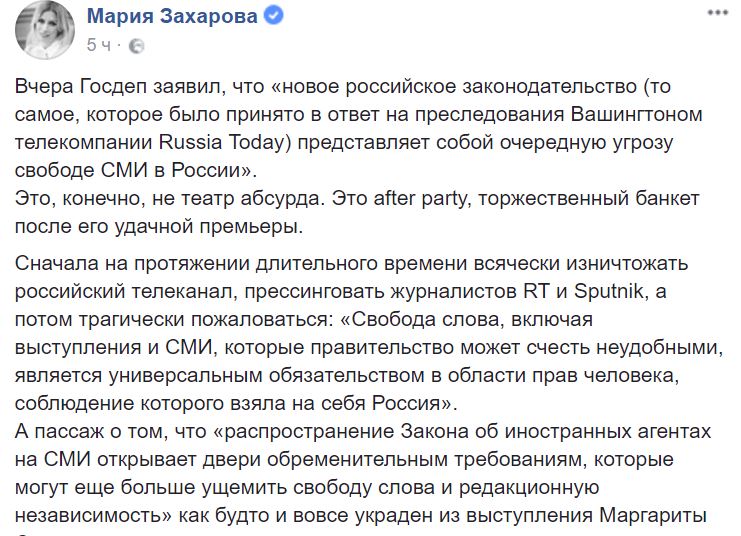
Task: Click the phrase "торжественный банкет"
Action: click(x=589, y=199)
